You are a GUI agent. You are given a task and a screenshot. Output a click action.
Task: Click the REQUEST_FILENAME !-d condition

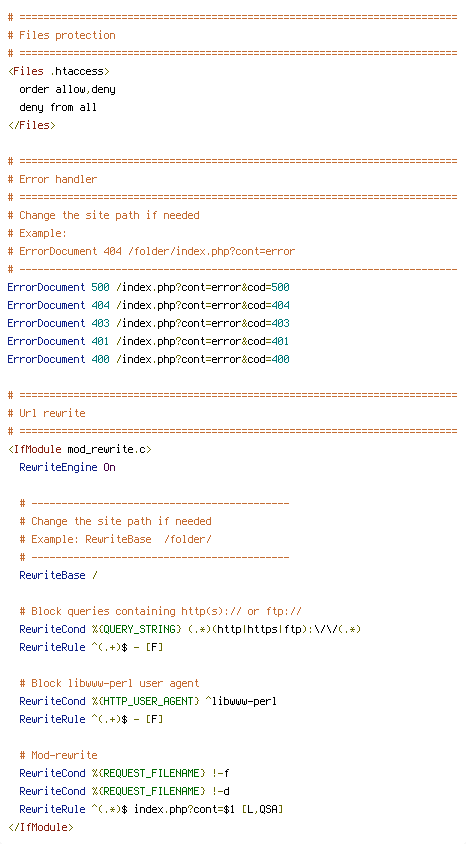(124, 791)
